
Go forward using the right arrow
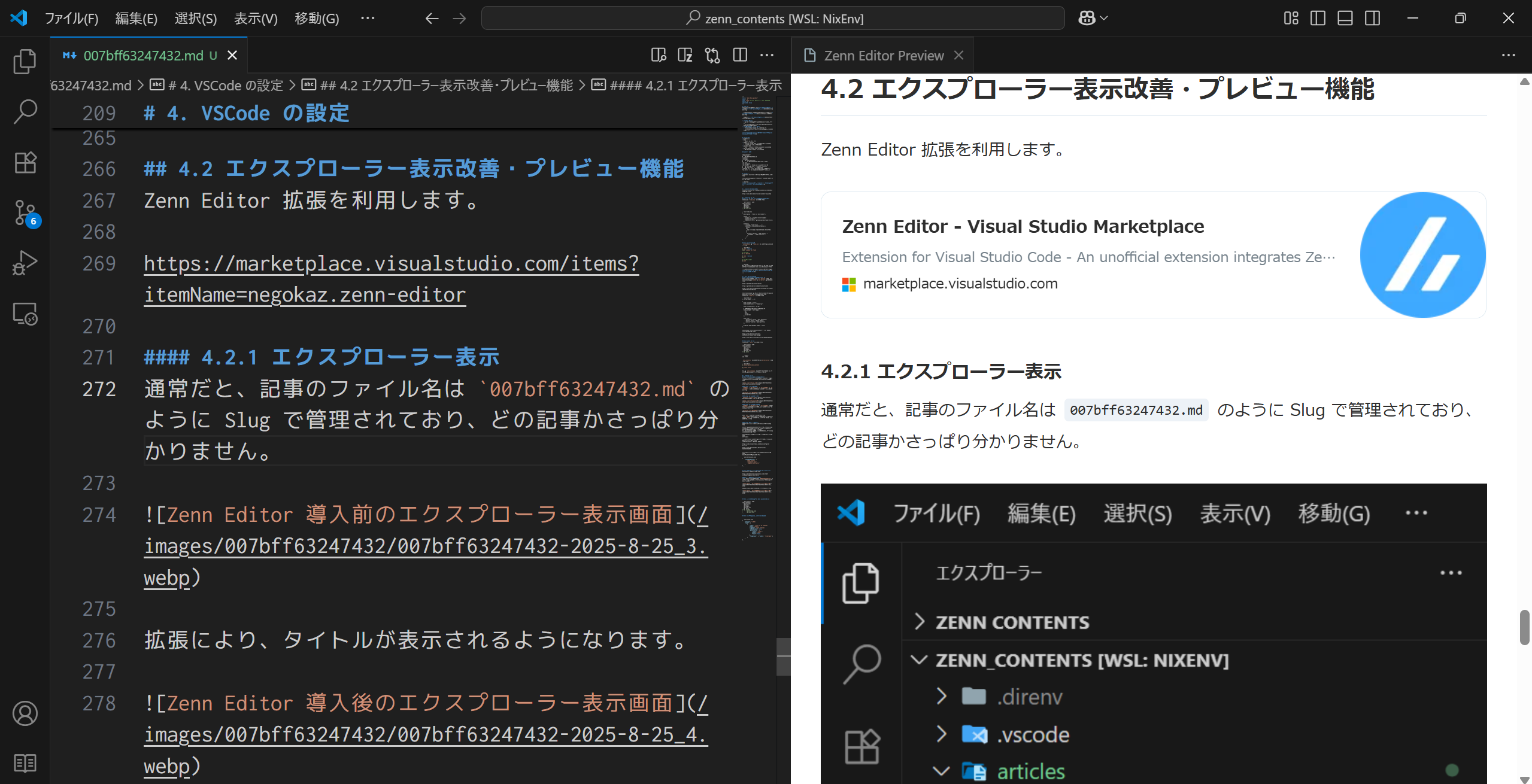(x=459, y=19)
